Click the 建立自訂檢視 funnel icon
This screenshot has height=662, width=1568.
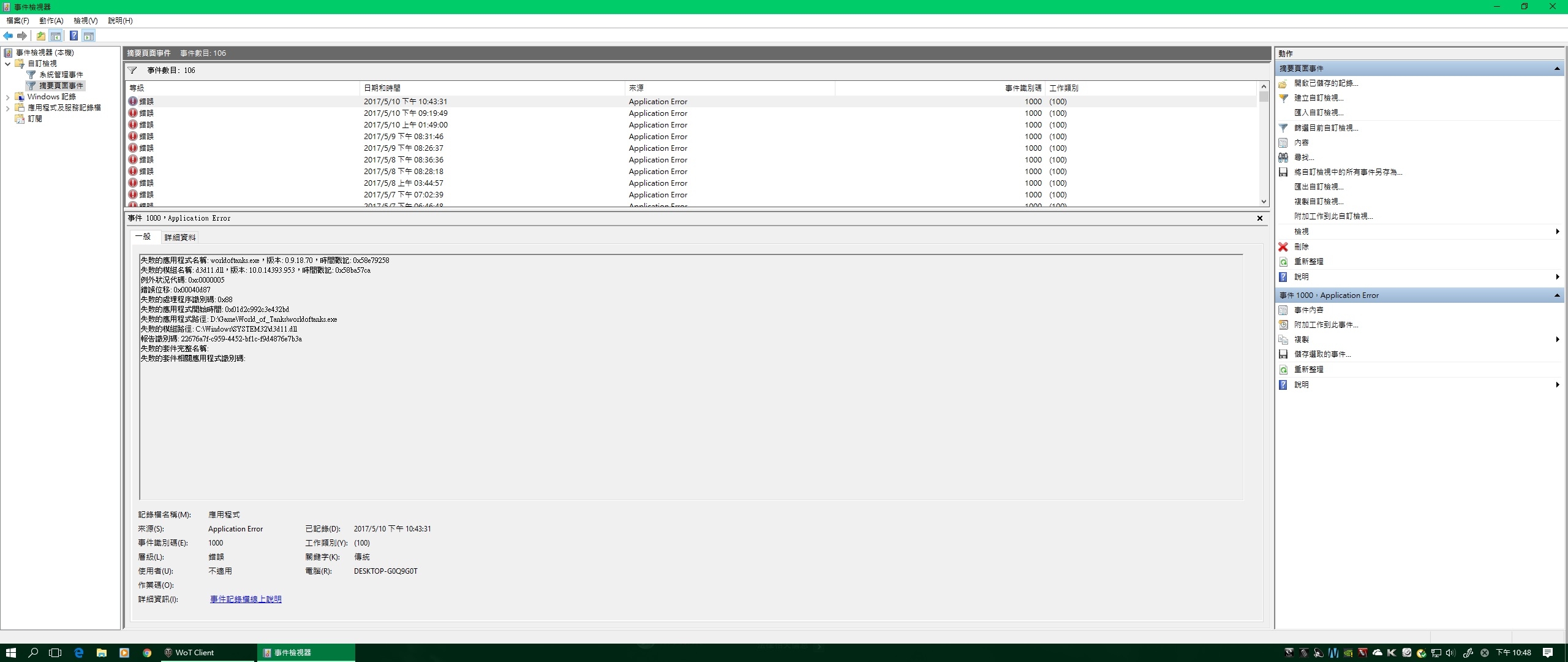point(1283,98)
